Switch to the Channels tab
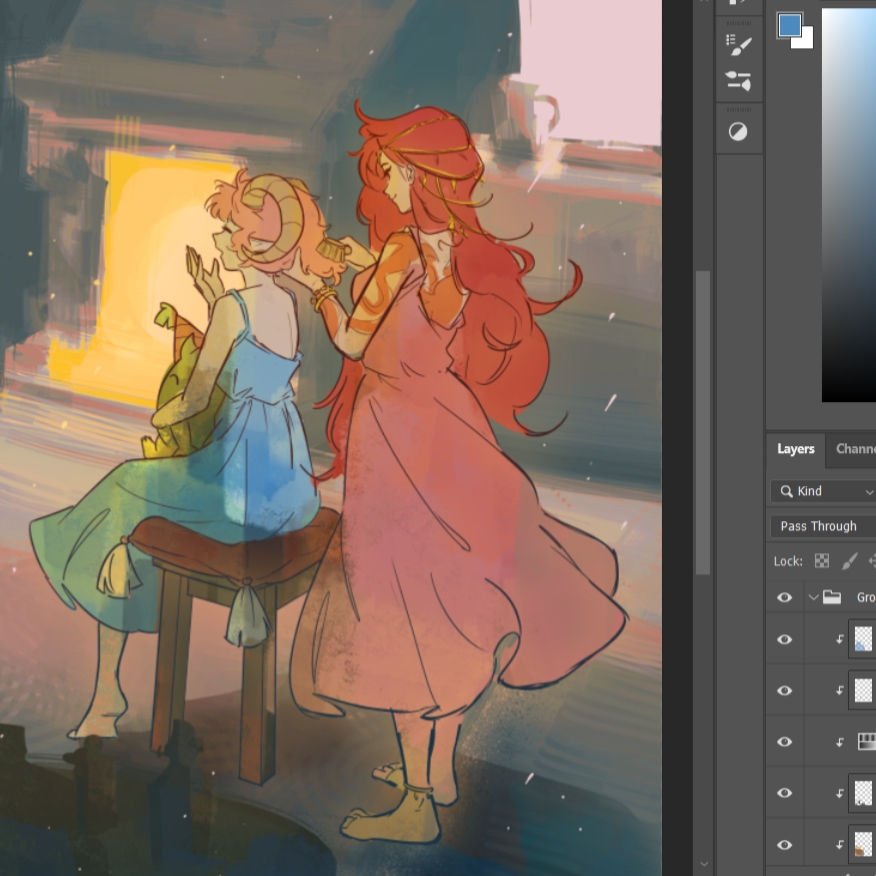This screenshot has height=876, width=876. 855,449
